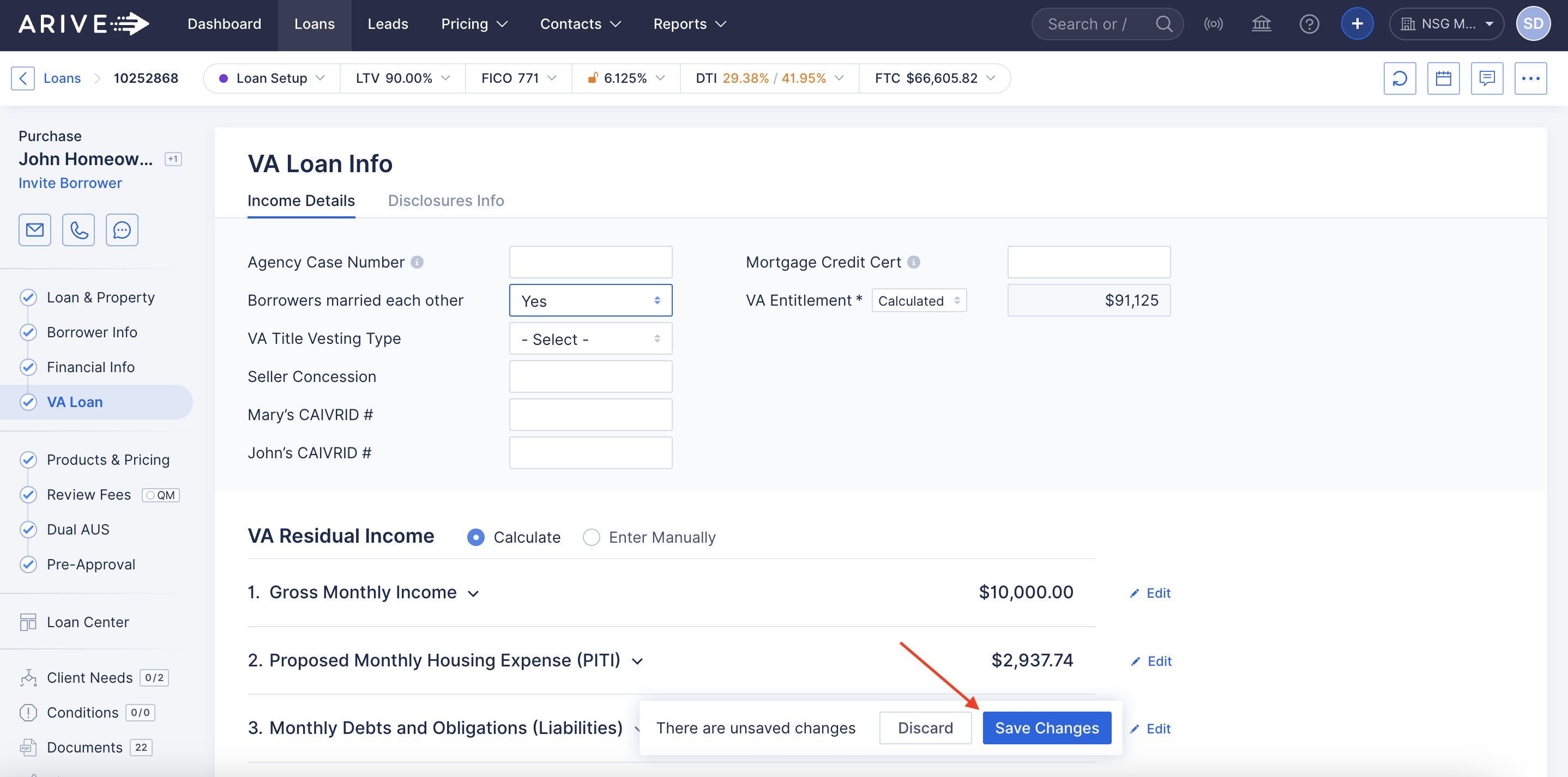Open the chat message bubble icon
1568x777 pixels.
(122, 229)
